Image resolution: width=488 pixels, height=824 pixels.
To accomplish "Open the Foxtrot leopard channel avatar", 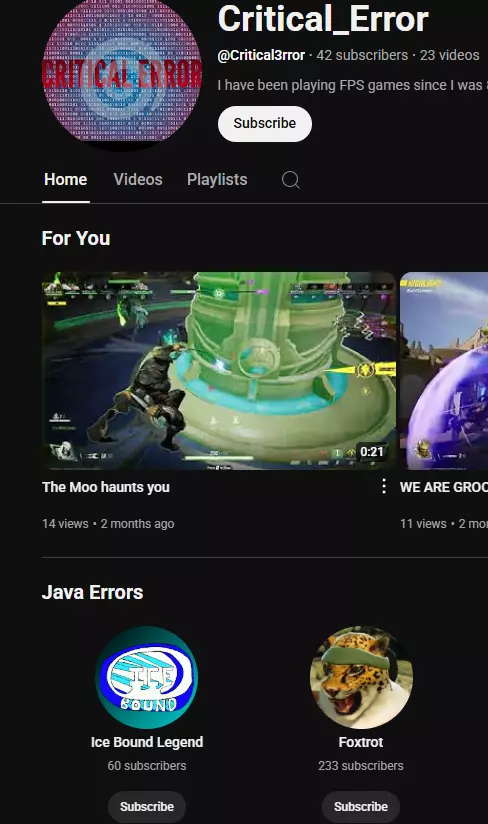I will (x=361, y=677).
